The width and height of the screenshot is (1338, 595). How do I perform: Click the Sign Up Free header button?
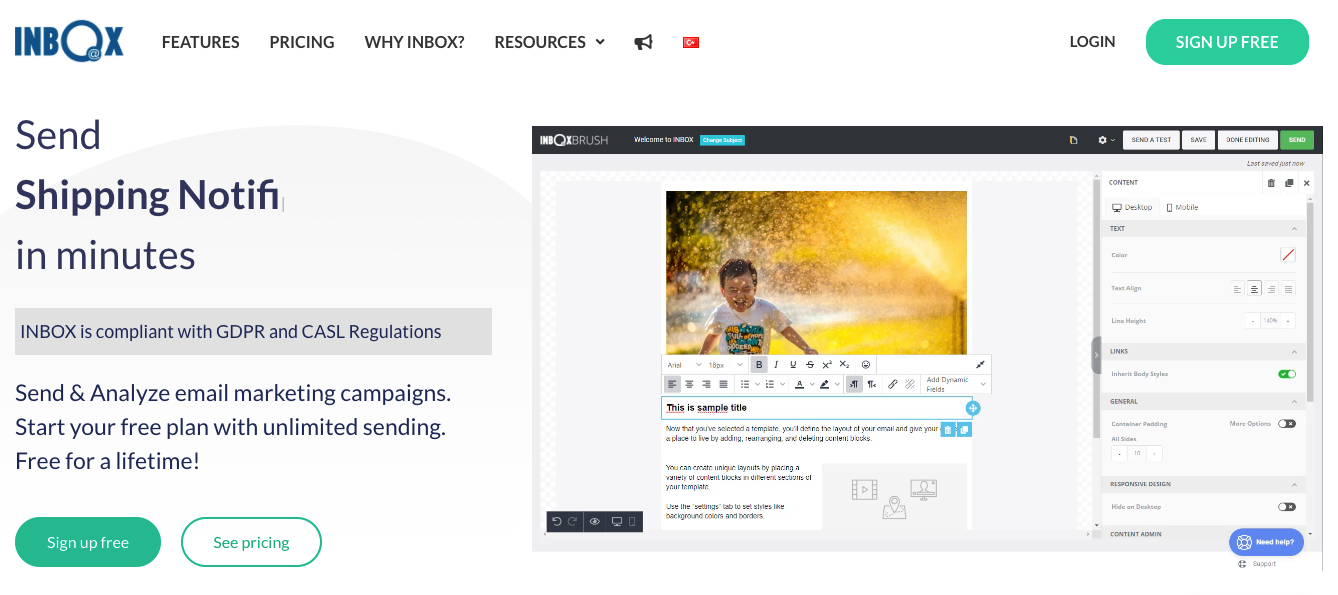tap(1226, 42)
